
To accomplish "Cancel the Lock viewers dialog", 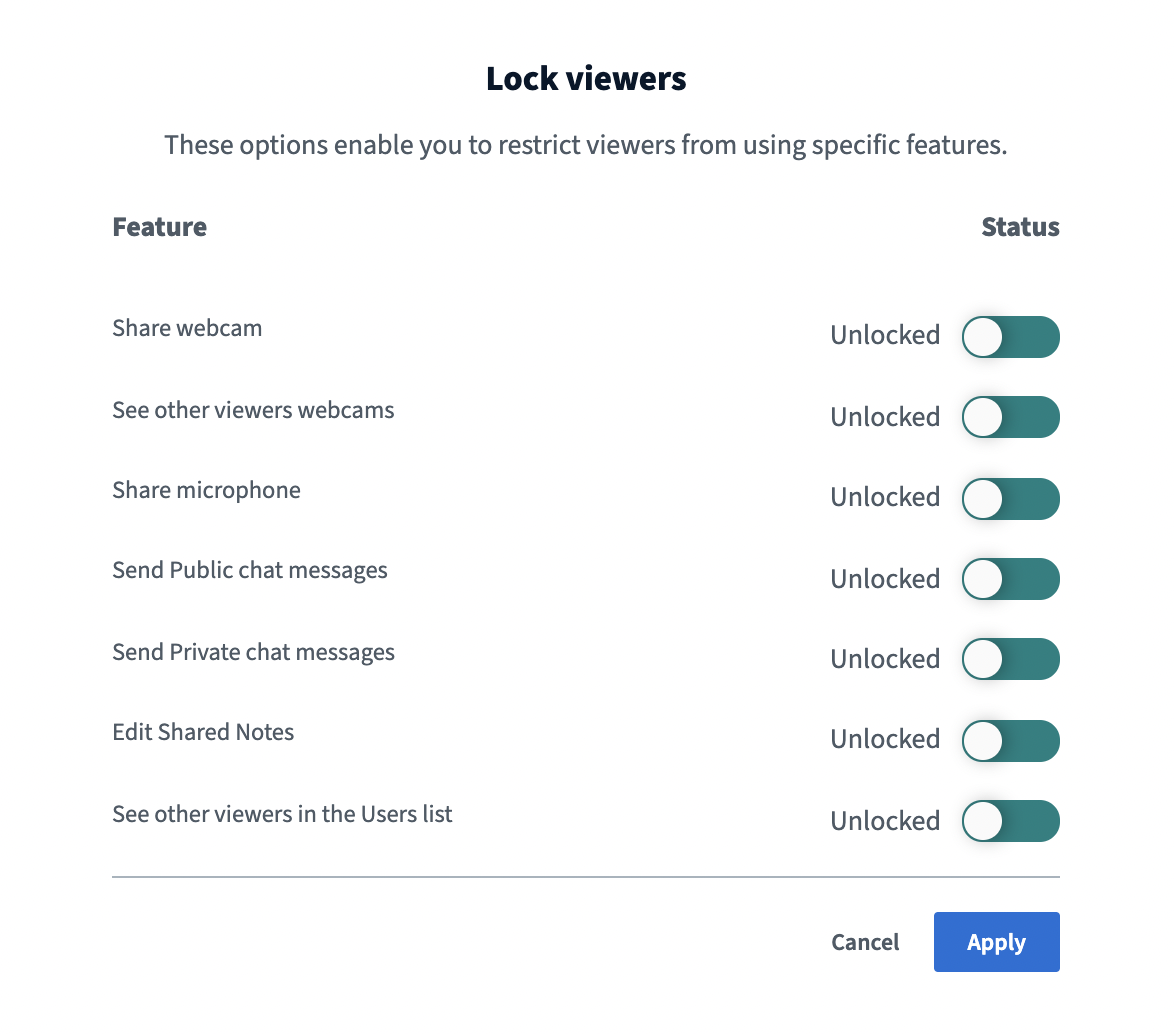I will coord(865,942).
